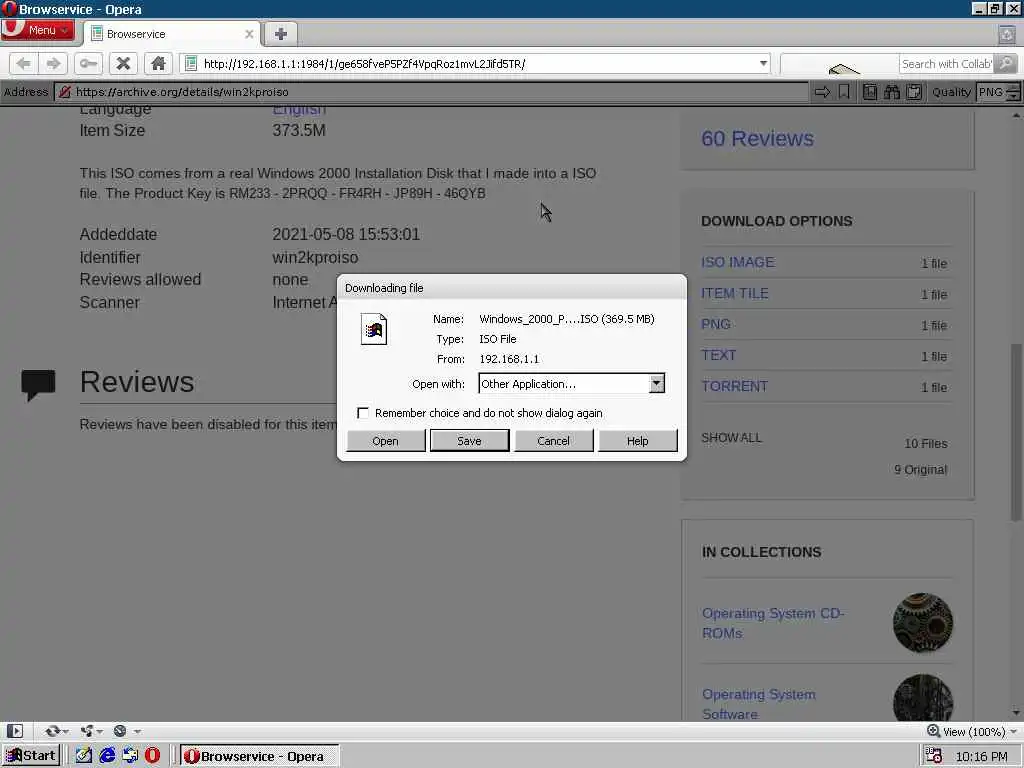This screenshot has width=1024, height=768.
Task: Click the search magnifier button
Action: click(1006, 63)
